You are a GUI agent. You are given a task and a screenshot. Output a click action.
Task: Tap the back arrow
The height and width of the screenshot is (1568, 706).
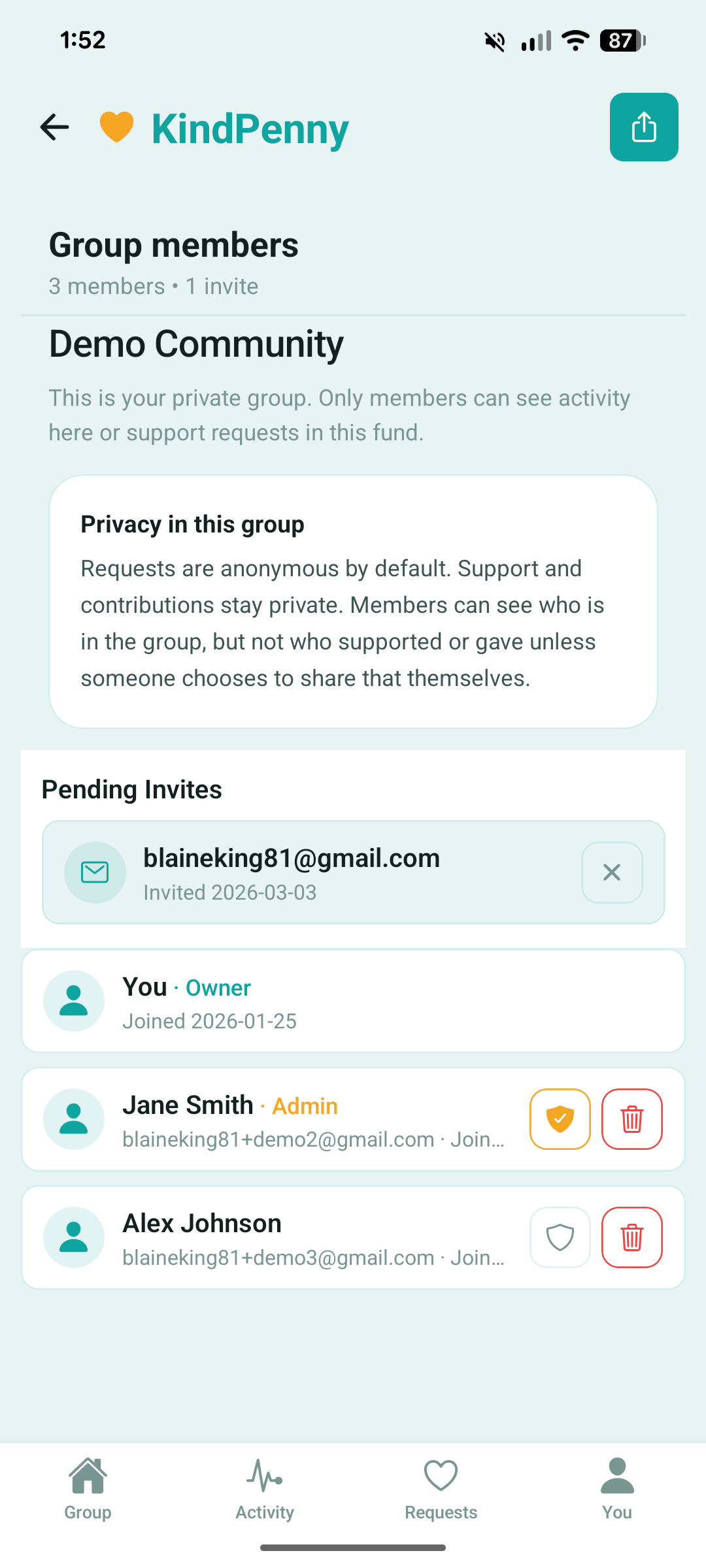(55, 127)
